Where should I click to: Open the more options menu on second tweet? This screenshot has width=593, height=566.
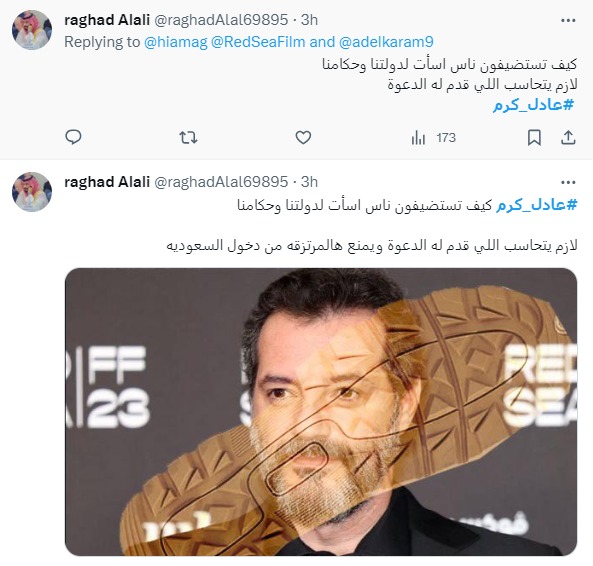coord(568,183)
